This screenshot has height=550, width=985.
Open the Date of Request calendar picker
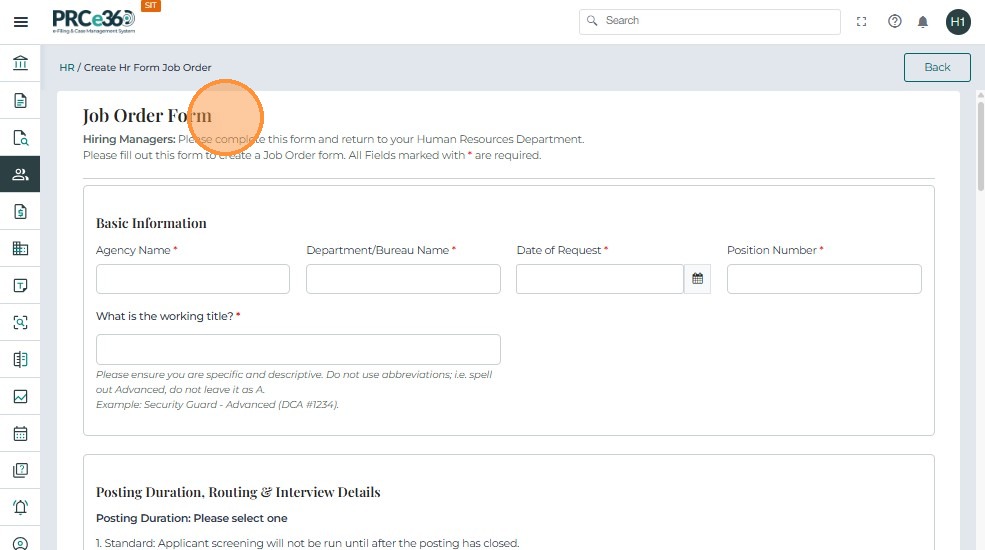click(697, 279)
